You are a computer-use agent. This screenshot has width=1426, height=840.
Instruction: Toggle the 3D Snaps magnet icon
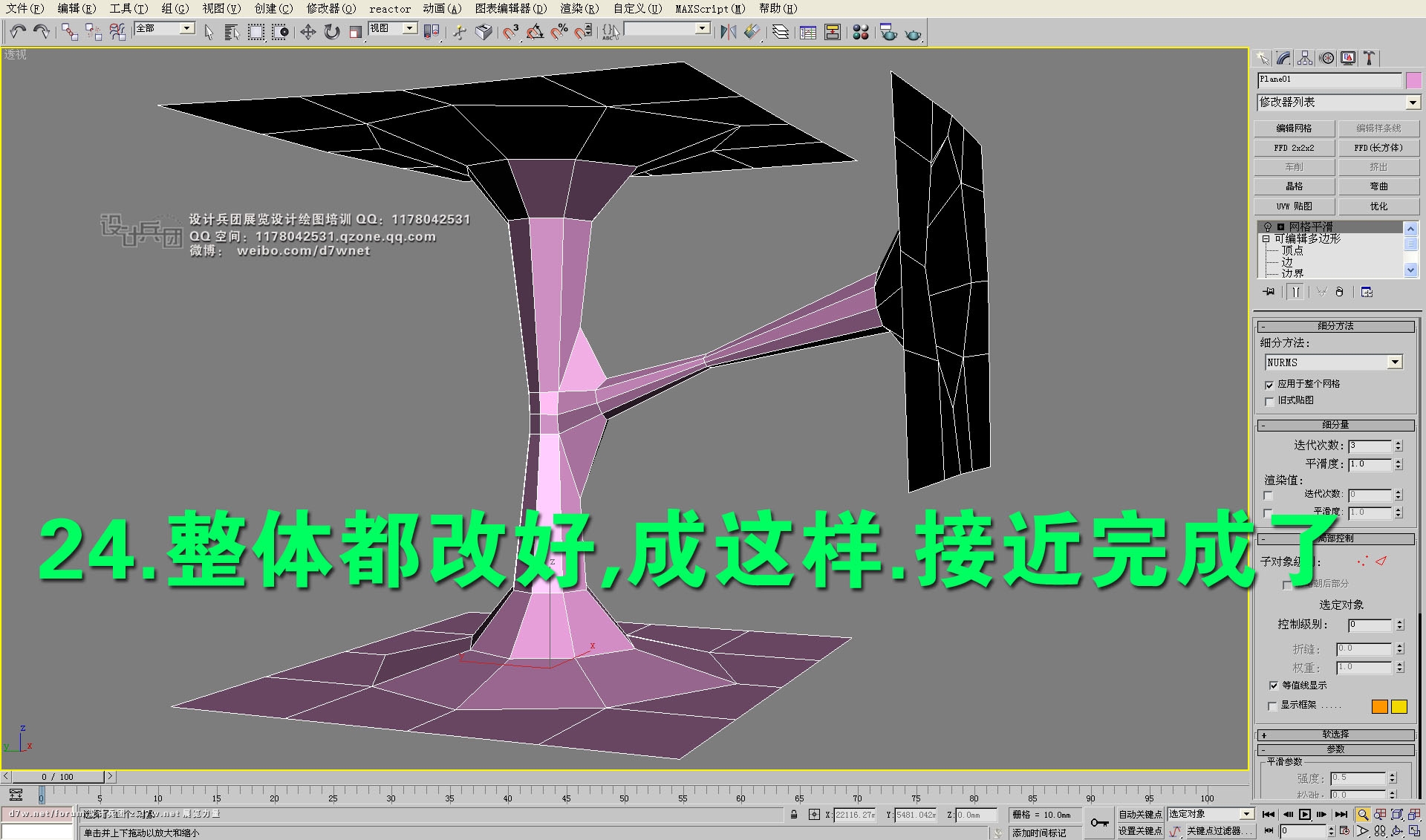pyautogui.click(x=511, y=31)
